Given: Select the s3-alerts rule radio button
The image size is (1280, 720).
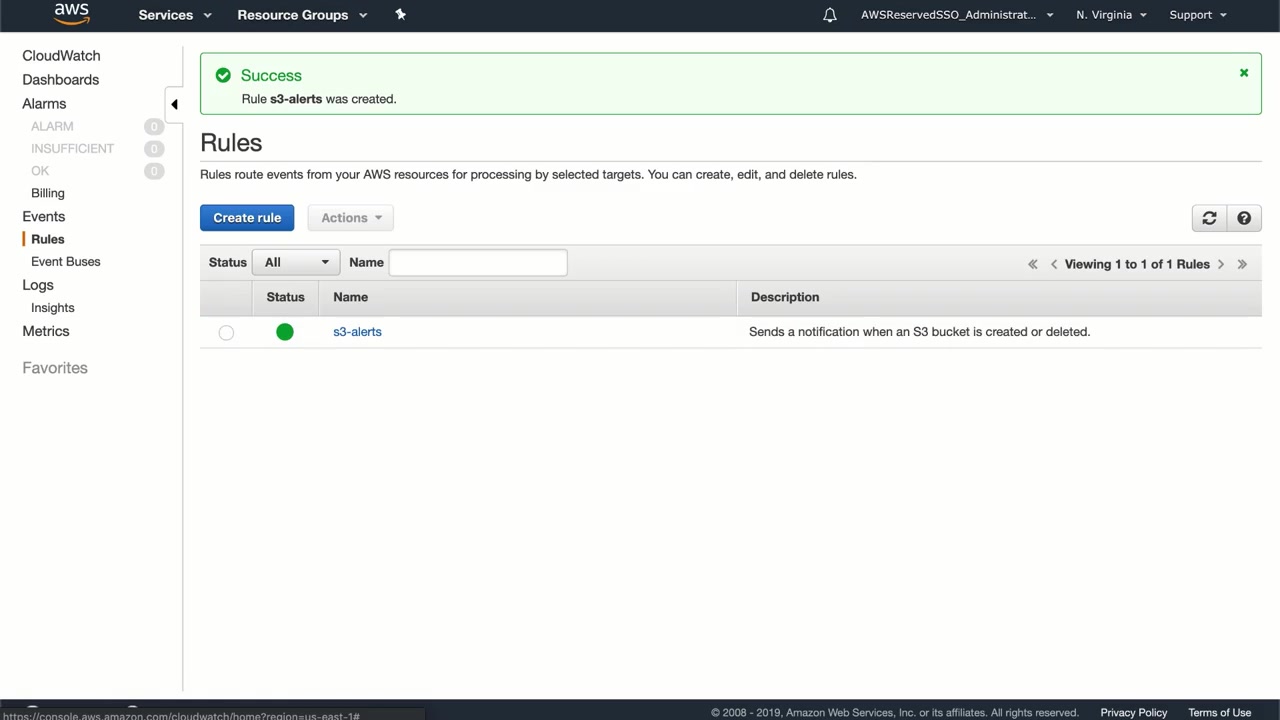Looking at the screenshot, I should tap(226, 333).
